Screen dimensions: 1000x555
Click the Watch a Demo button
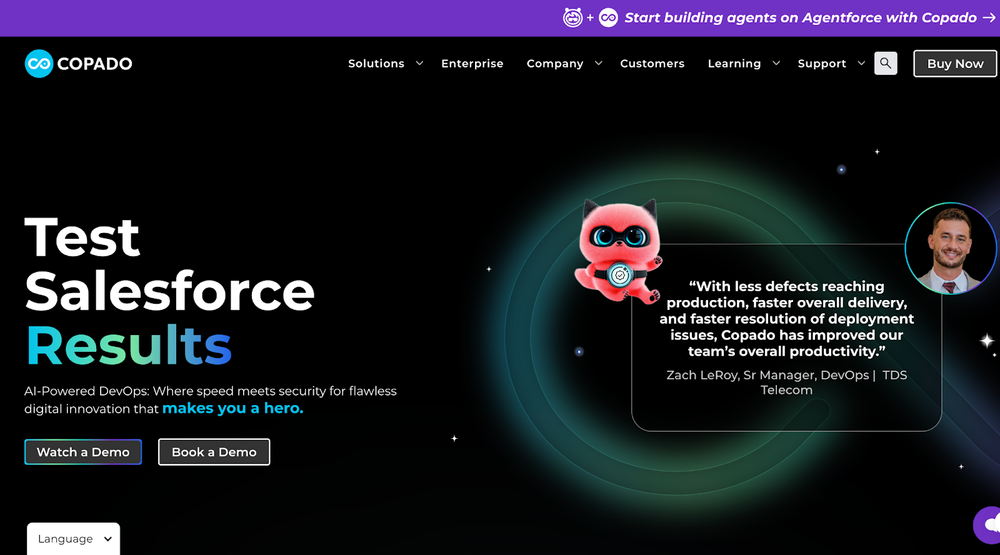(x=83, y=452)
